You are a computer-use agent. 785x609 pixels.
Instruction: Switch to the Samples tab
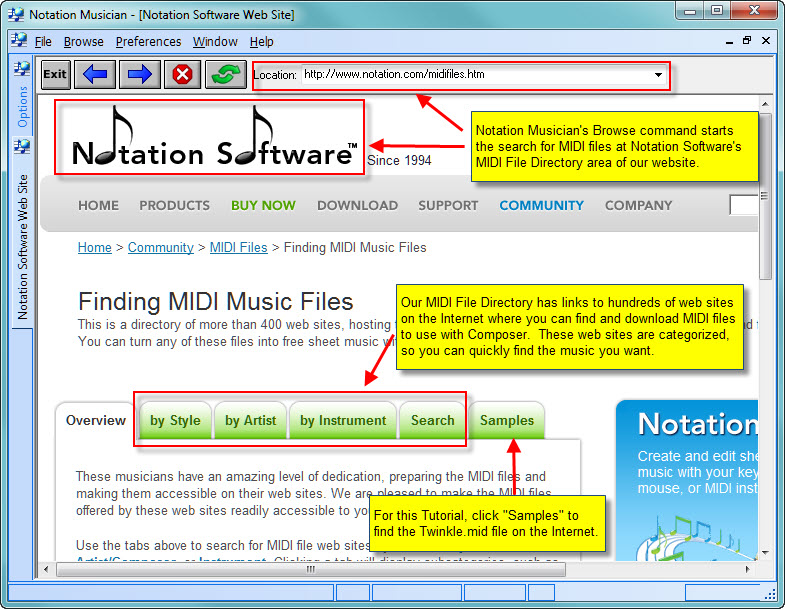tap(507, 420)
